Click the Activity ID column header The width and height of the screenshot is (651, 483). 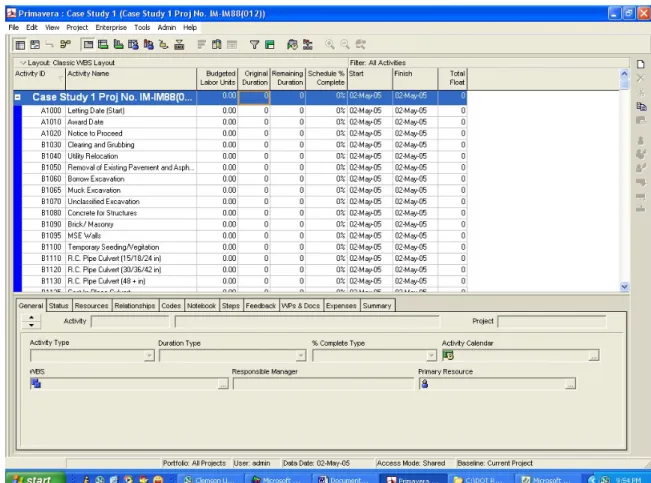(39, 78)
